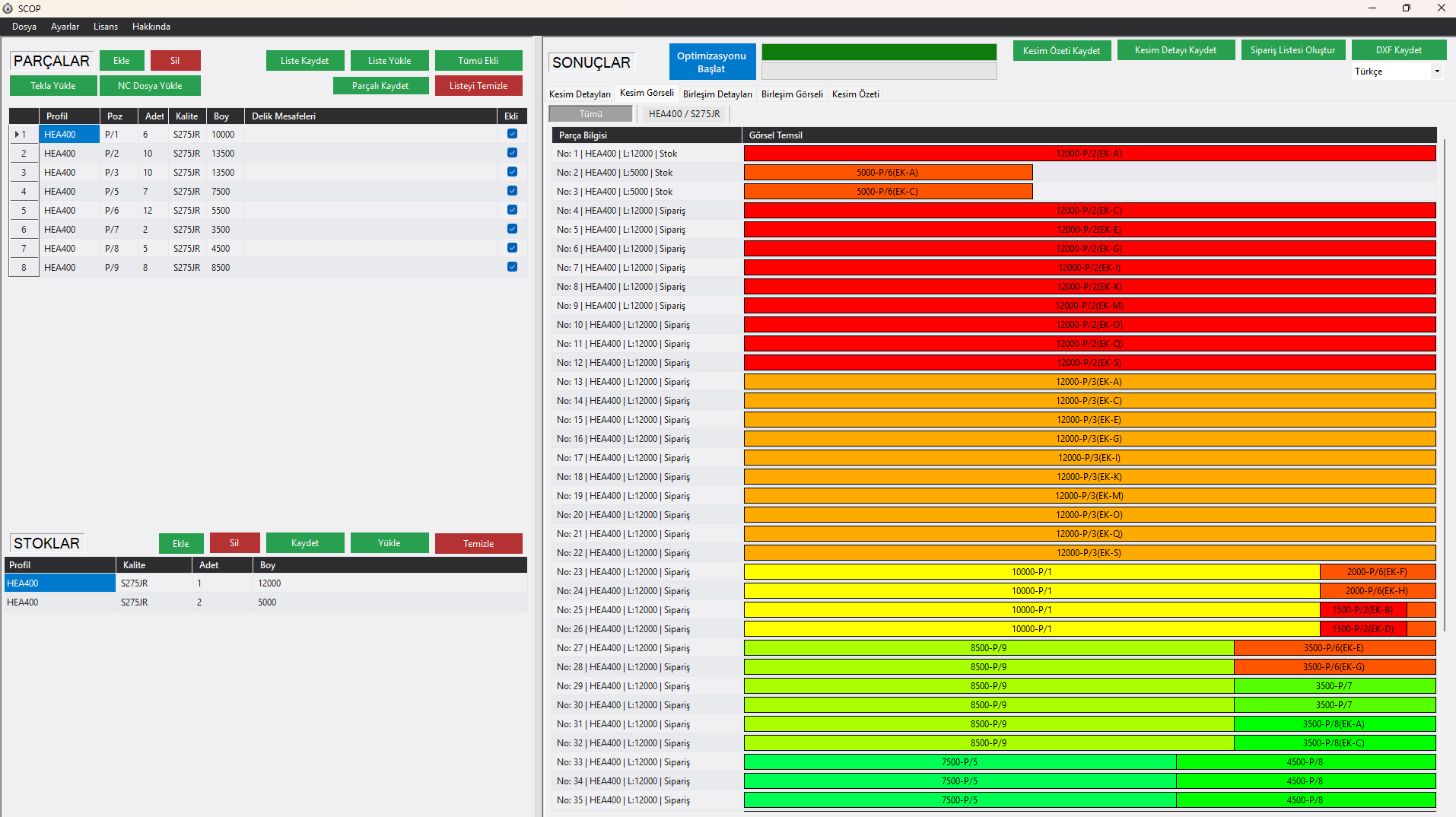Toggle the Ekli checkbox for P/5 row
1456x817 pixels.
(512, 191)
